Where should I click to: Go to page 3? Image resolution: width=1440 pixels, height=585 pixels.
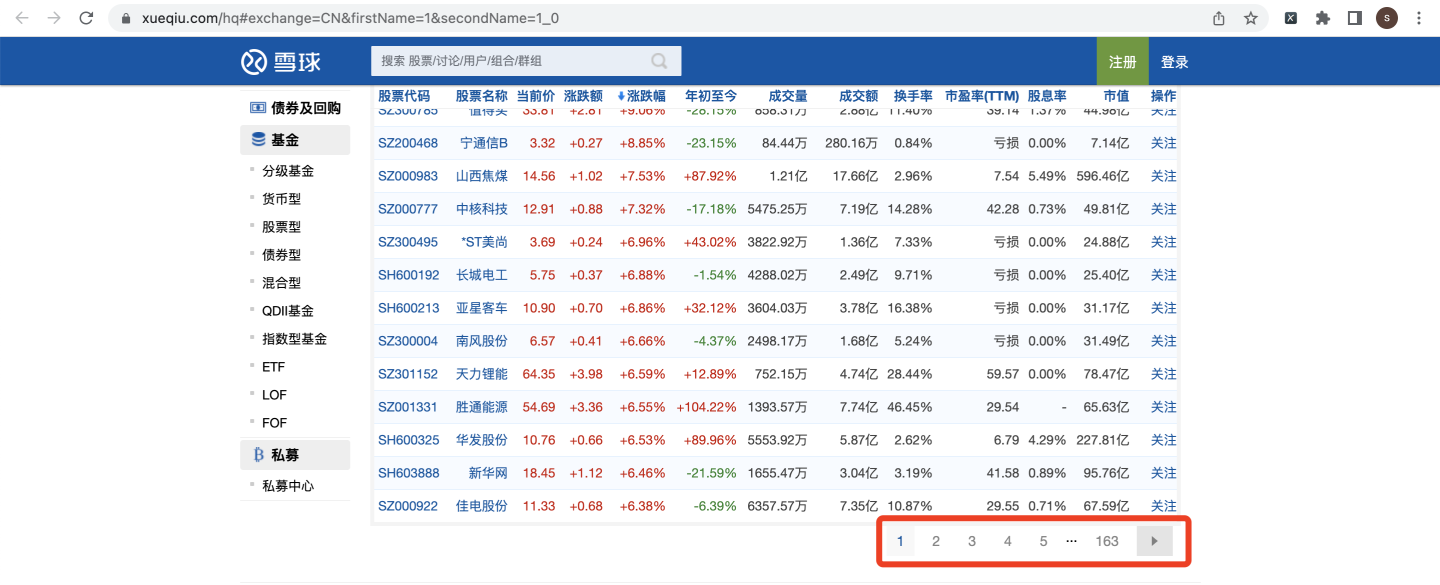click(x=972, y=541)
